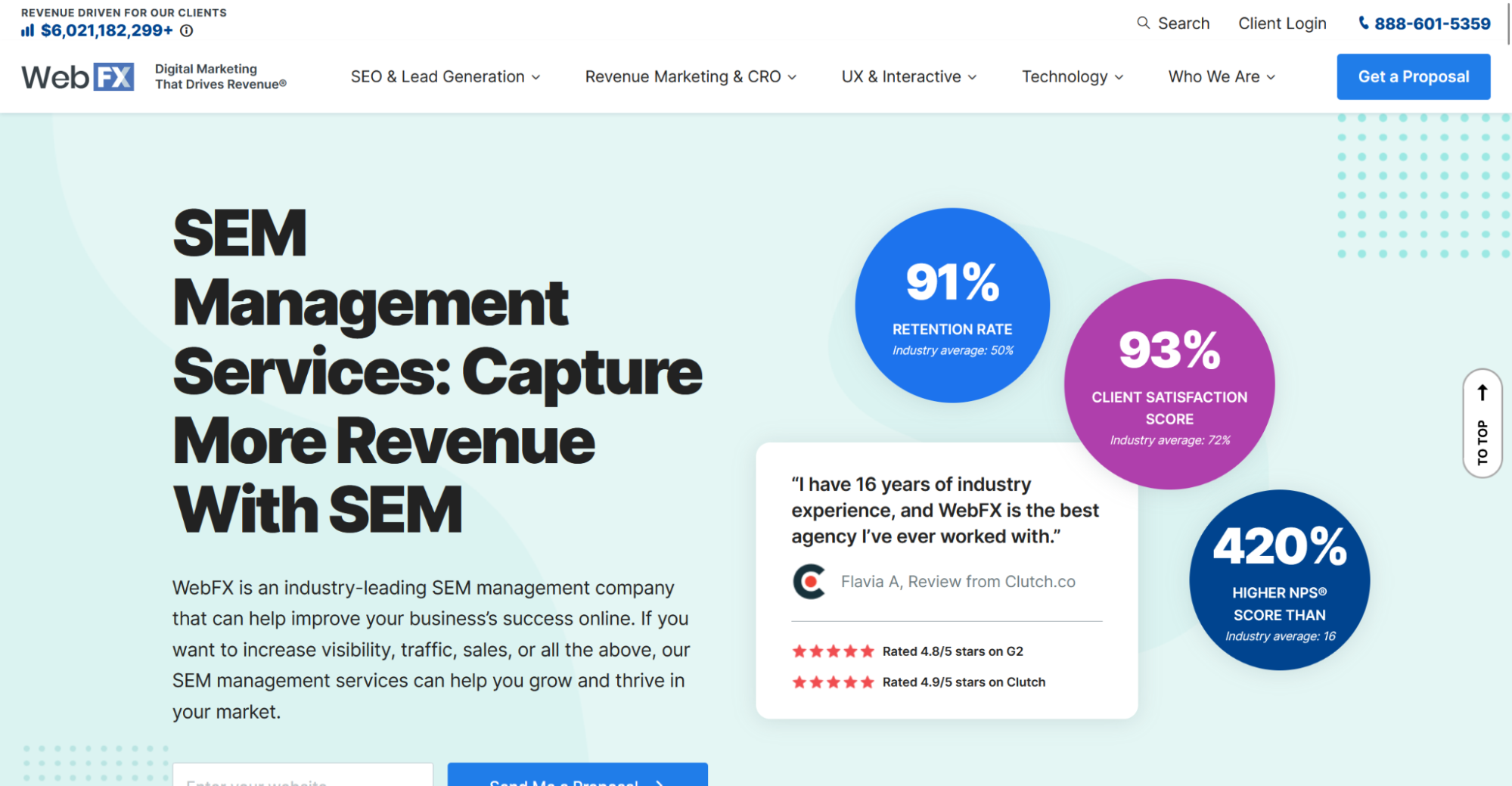This screenshot has width=1512, height=786.
Task: Click the SEM Management Services headline
Action: point(437,371)
